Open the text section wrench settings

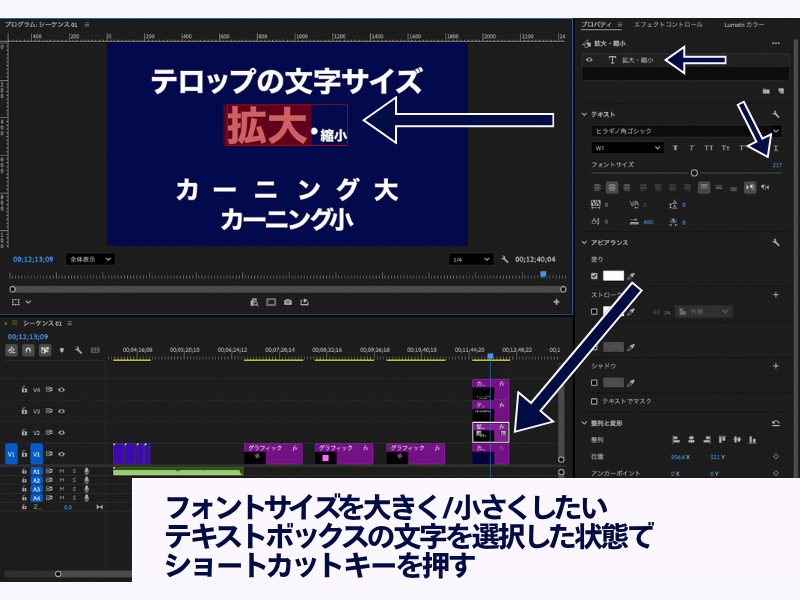point(775,115)
